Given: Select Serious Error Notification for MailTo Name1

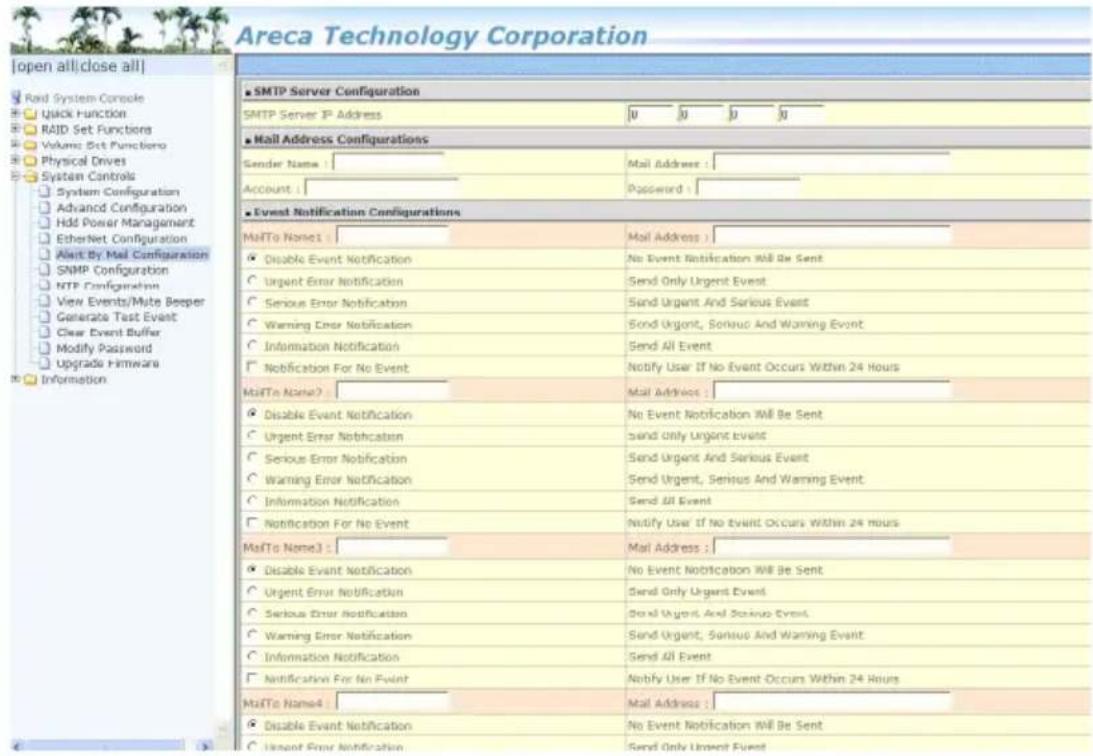Looking at the screenshot, I should pos(252,302).
